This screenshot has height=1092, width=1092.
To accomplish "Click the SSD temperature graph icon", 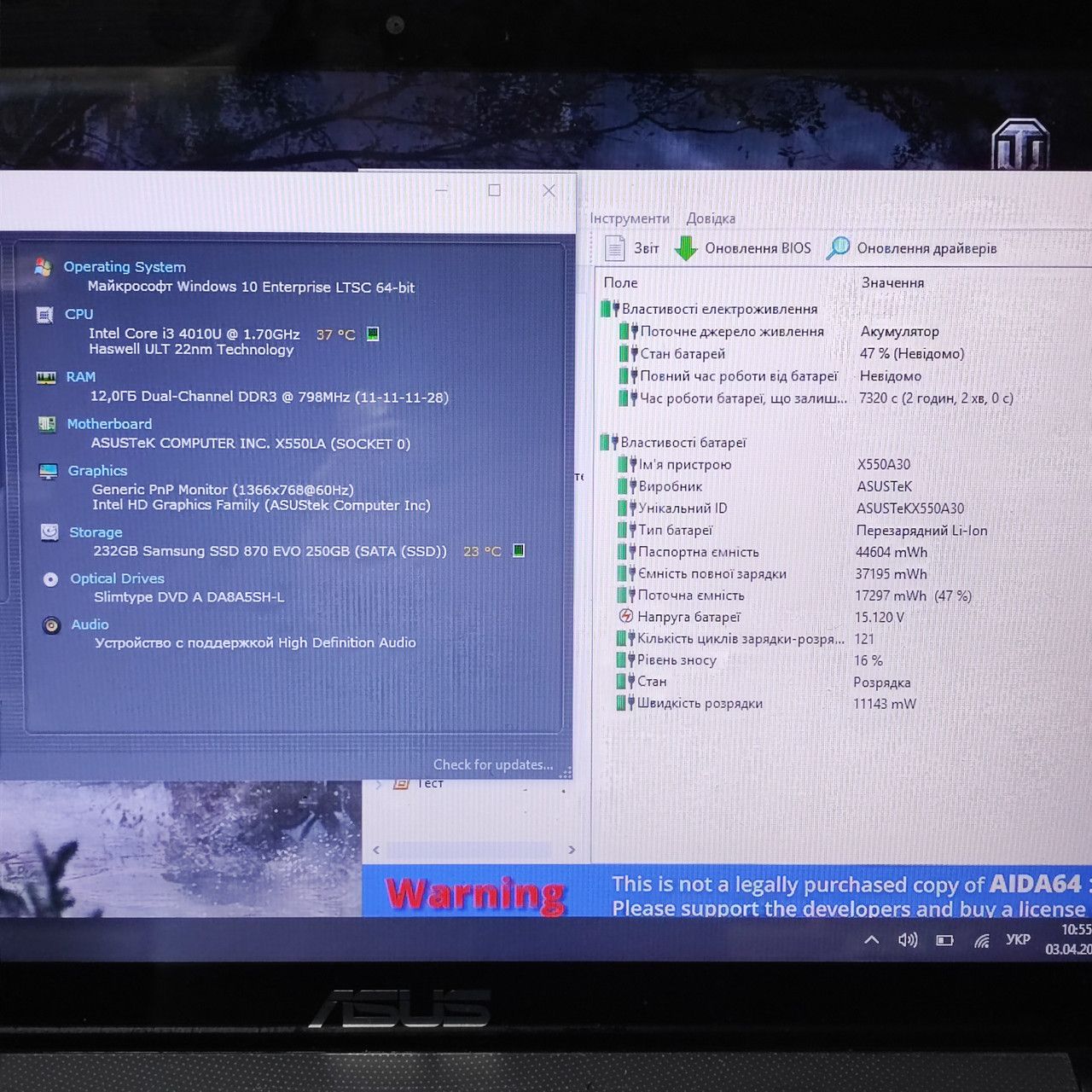I will [518, 550].
